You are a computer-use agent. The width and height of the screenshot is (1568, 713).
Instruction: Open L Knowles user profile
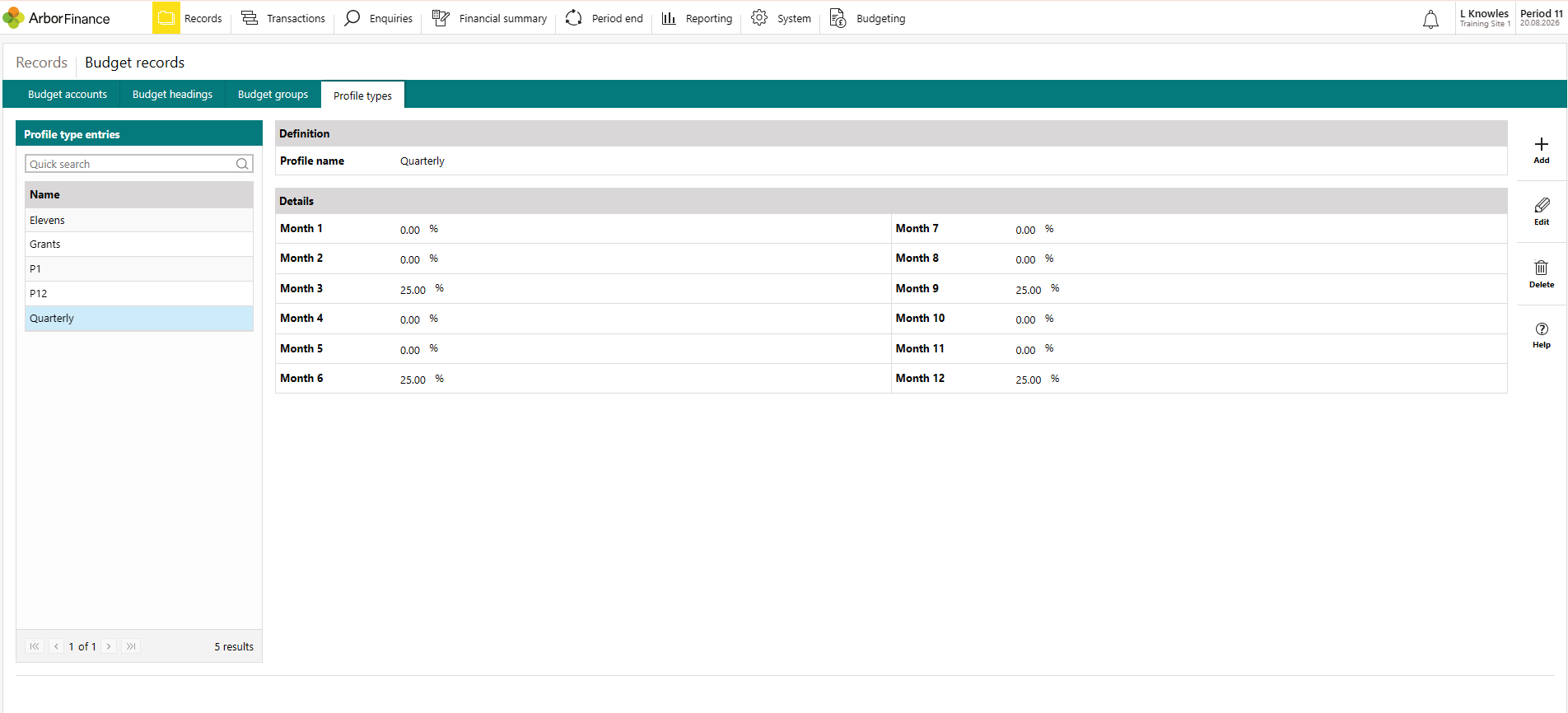1485,18
